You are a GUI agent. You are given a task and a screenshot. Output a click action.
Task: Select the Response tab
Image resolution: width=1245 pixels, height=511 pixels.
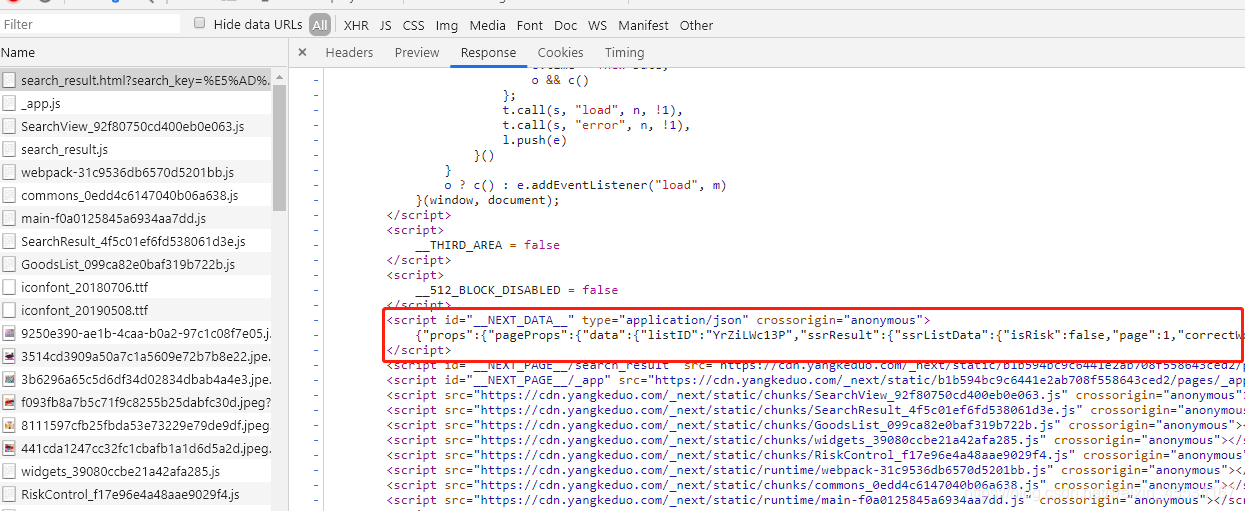point(488,52)
